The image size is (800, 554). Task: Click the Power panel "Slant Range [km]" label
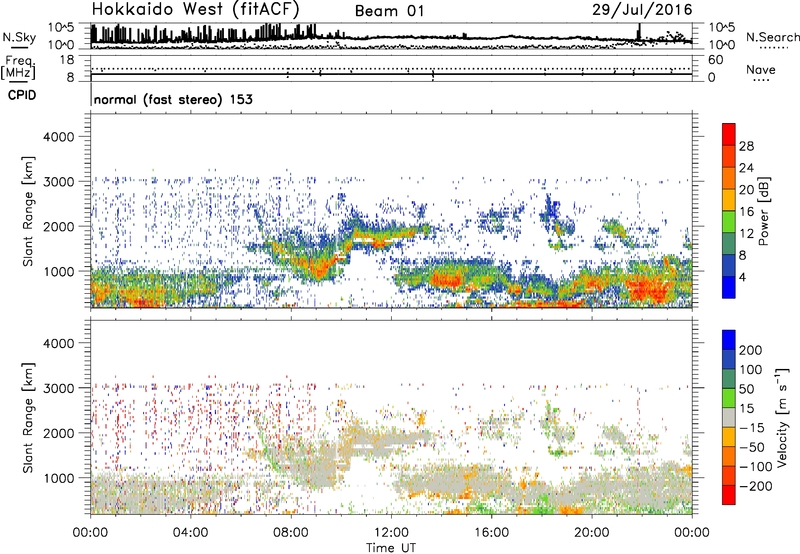[x=28, y=211]
